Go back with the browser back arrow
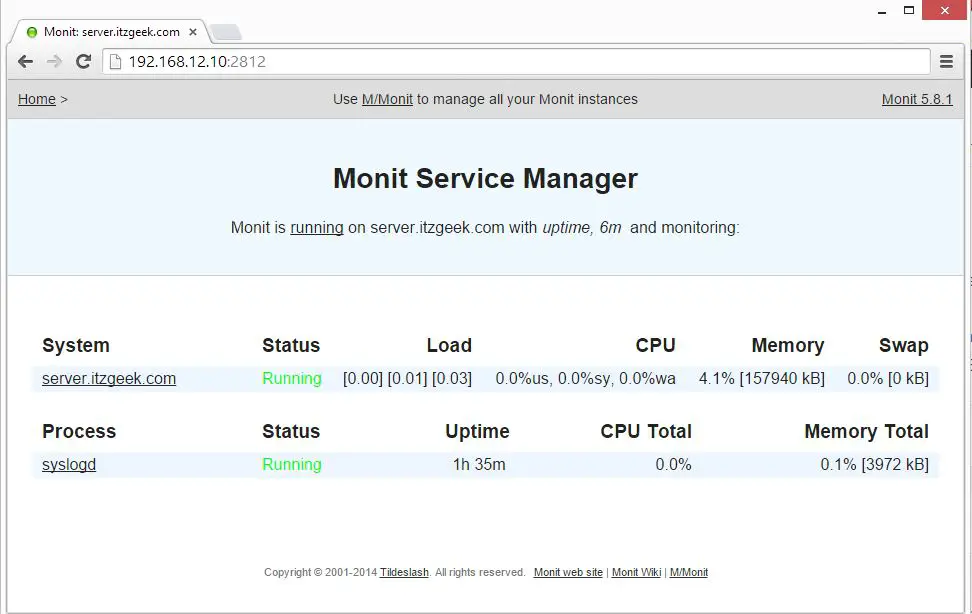972x614 pixels. [x=25, y=61]
